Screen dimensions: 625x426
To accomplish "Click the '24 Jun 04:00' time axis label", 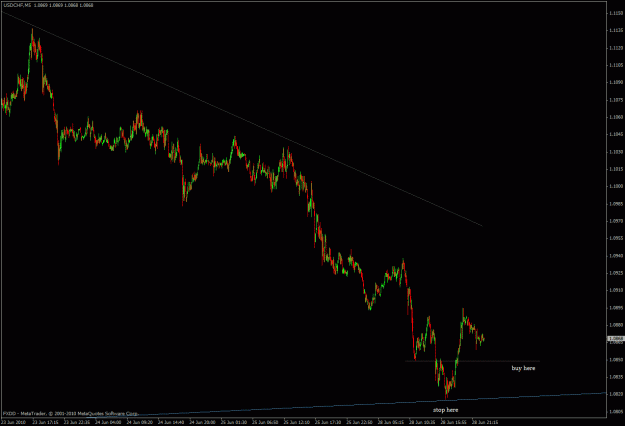I will pyautogui.click(x=108, y=422).
